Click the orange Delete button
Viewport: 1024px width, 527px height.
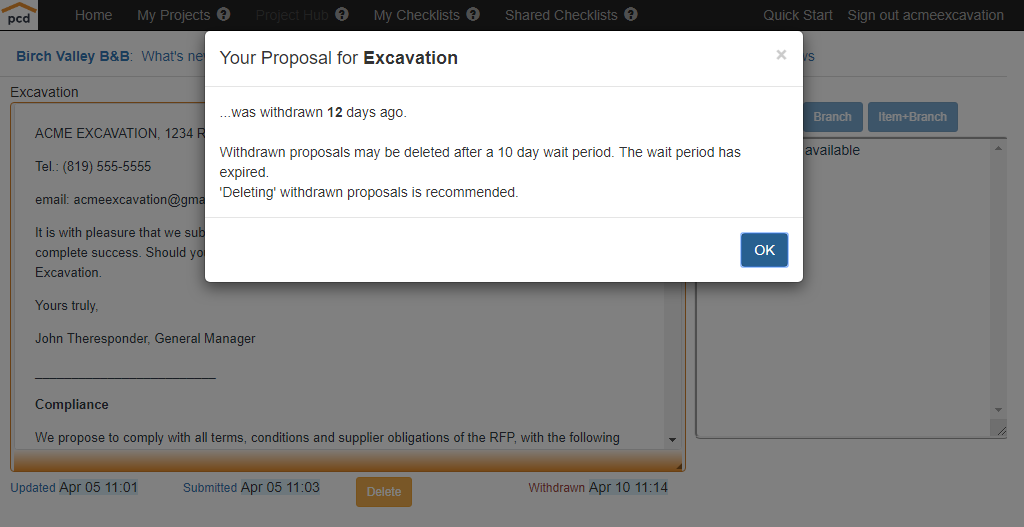(384, 492)
